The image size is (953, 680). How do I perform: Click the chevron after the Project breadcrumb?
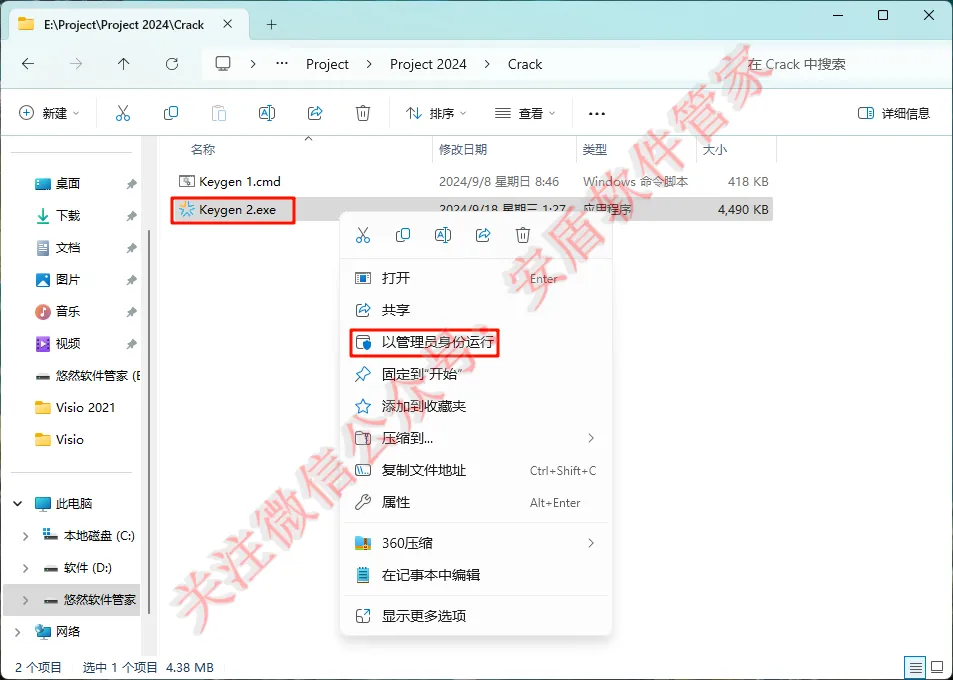click(369, 64)
